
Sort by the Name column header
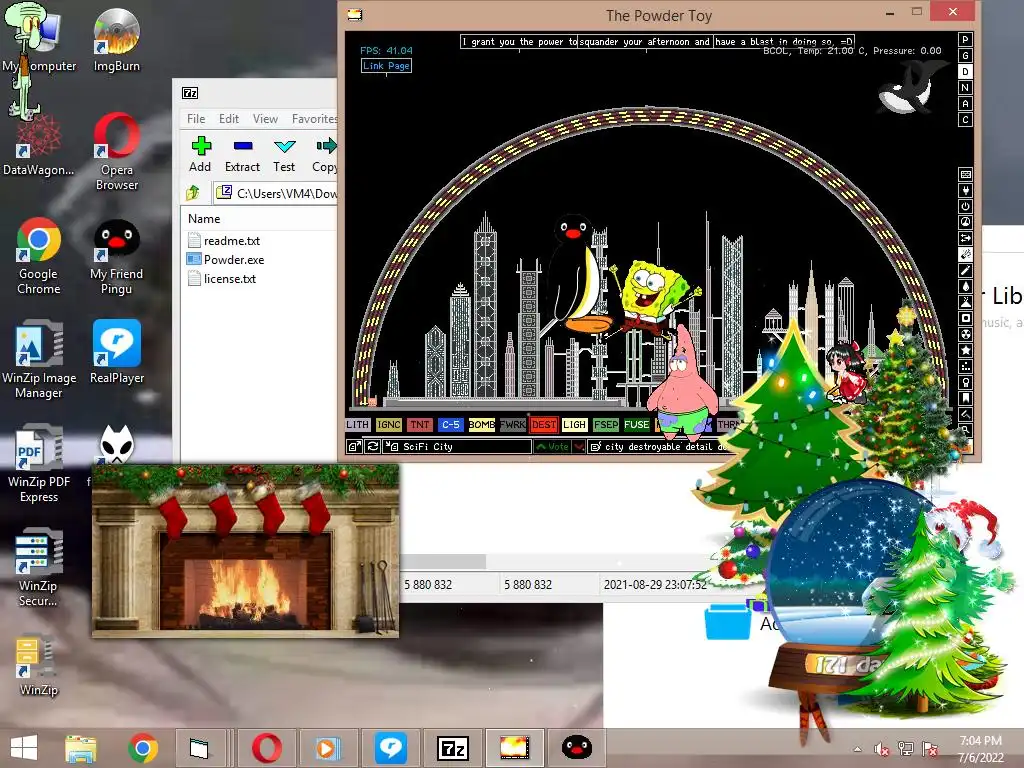click(x=204, y=219)
